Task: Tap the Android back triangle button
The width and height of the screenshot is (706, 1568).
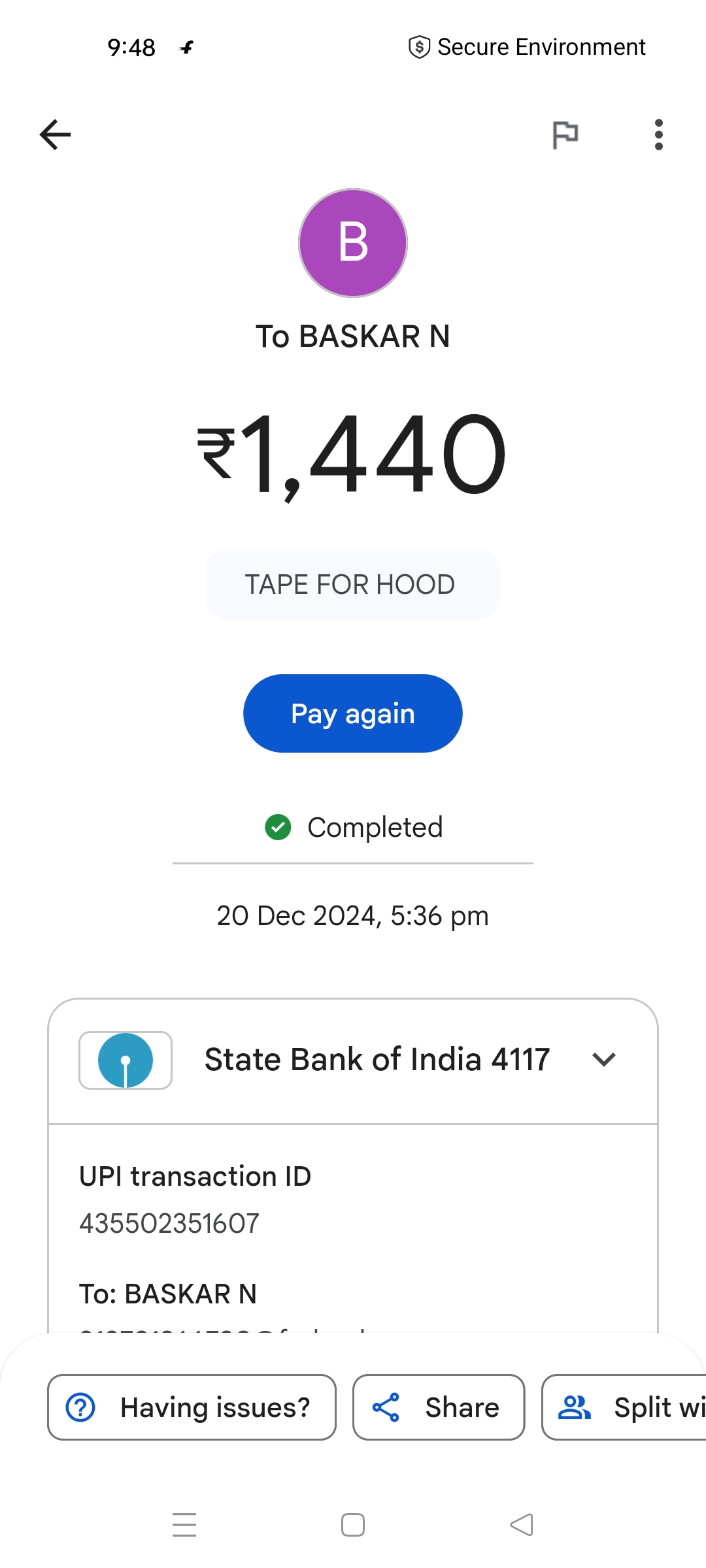Action: pos(522,1525)
